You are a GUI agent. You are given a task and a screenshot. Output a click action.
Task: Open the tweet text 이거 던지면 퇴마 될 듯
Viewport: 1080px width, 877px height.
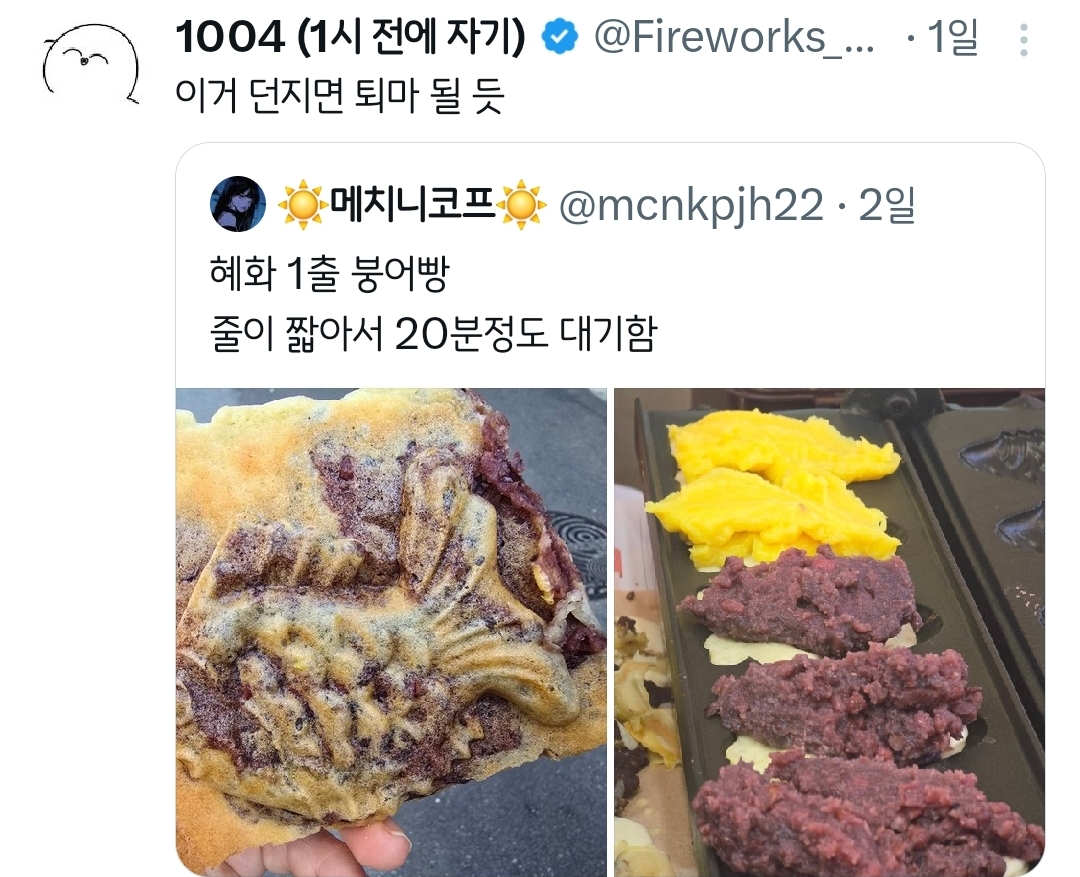[340, 95]
